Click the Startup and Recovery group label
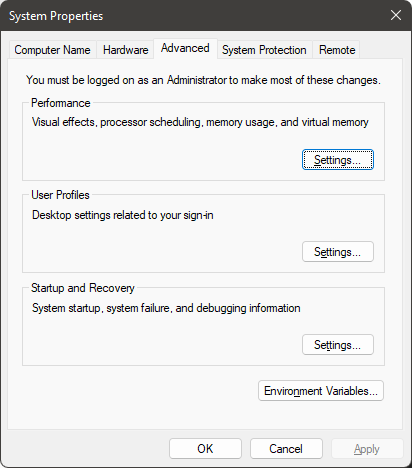412x468 pixels. tap(83, 288)
